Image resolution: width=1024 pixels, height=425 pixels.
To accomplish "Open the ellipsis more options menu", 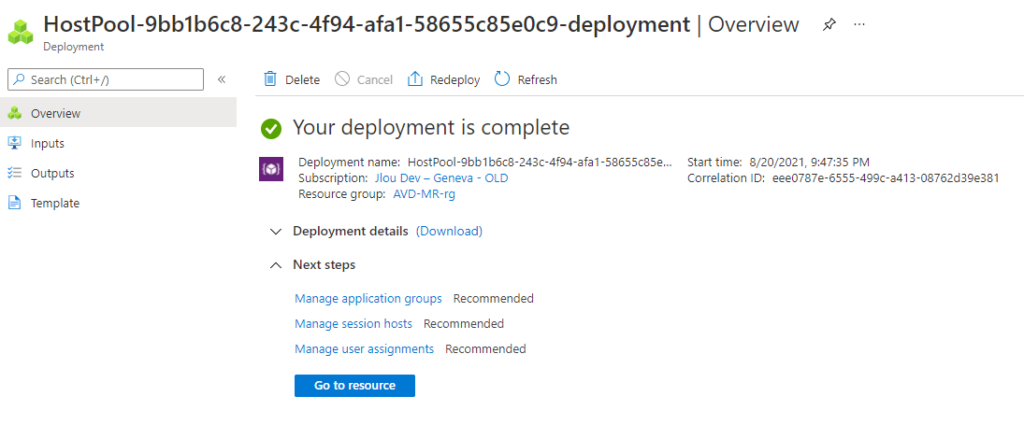I will pos(859,24).
